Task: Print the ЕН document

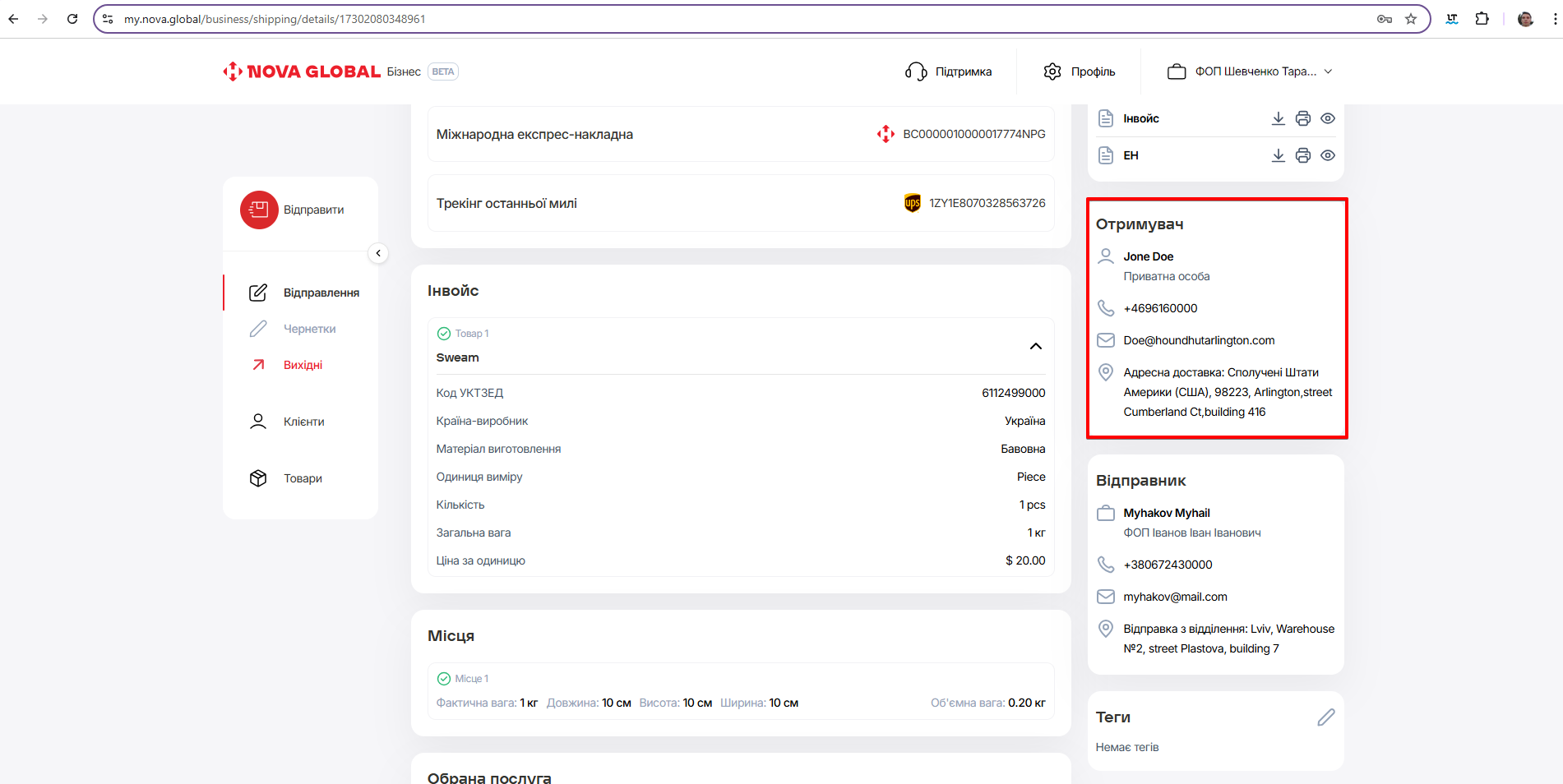Action: (1302, 155)
